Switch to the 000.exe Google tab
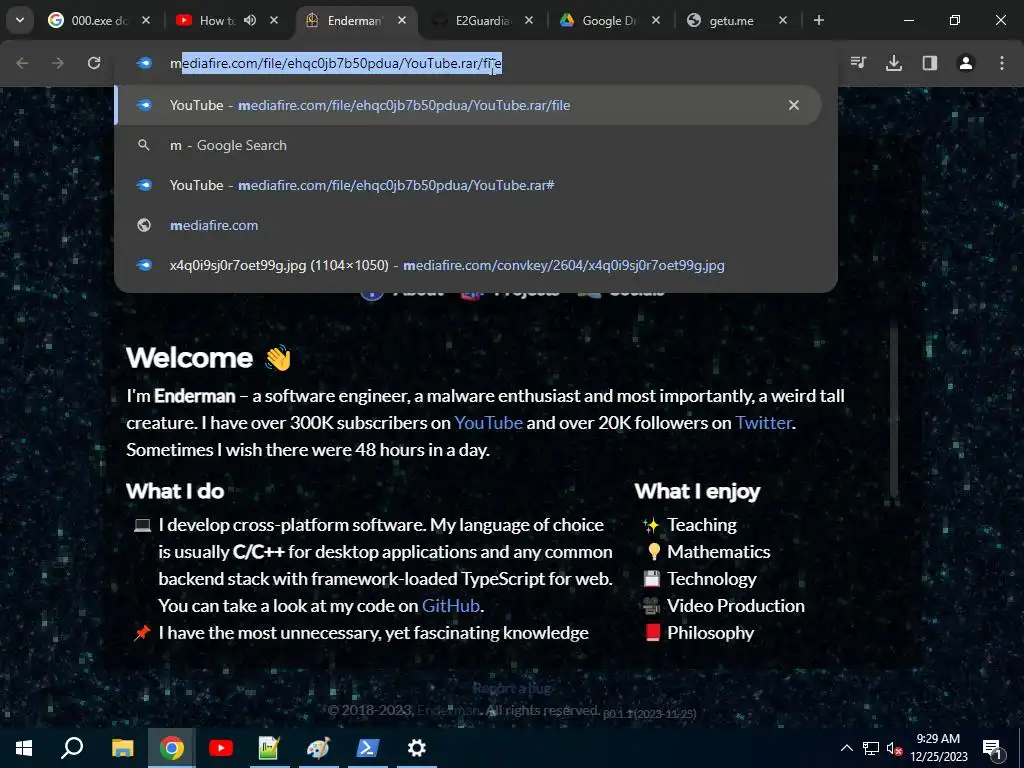The width and height of the screenshot is (1024, 768). [99, 21]
